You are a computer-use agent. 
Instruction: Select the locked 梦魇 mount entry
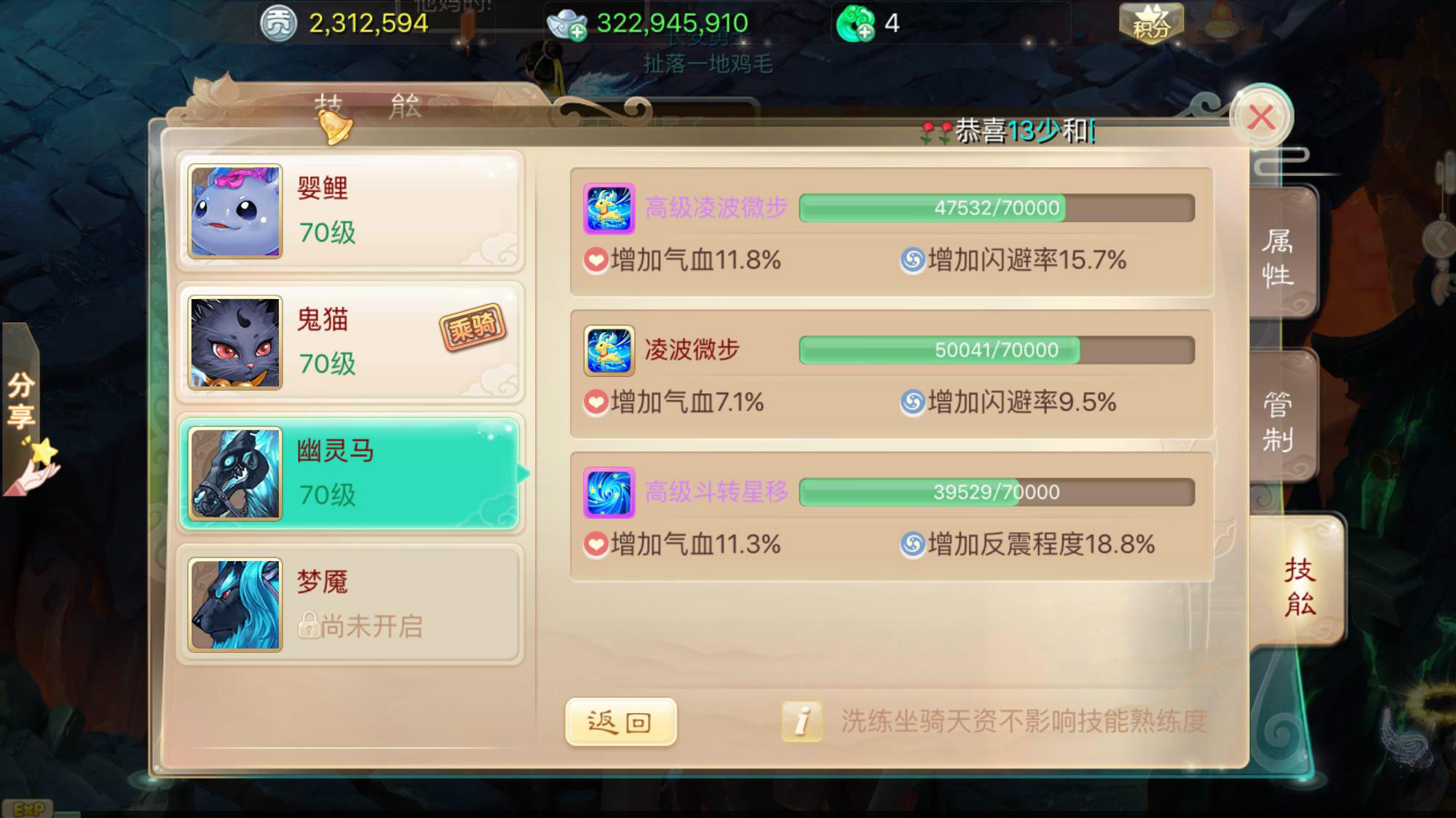pos(350,604)
